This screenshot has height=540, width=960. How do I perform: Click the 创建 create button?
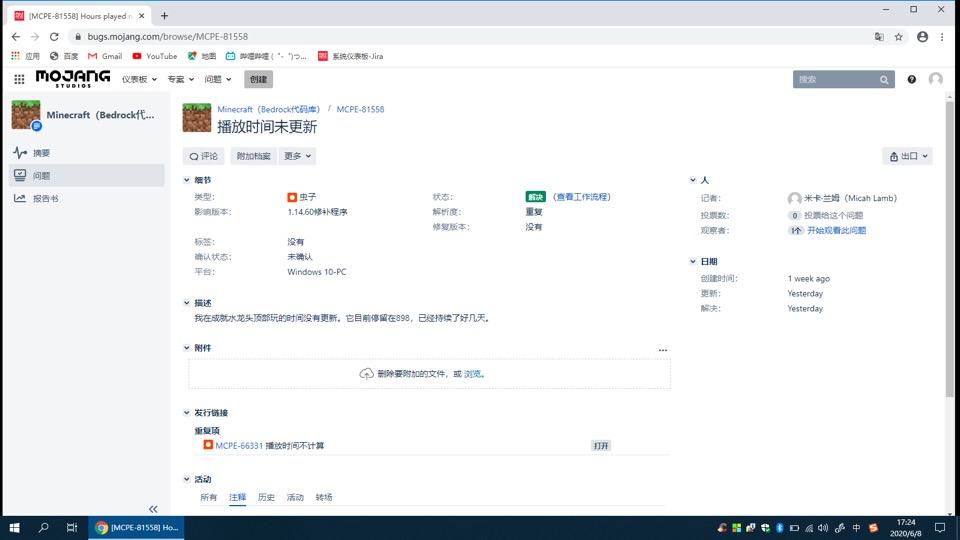pos(258,79)
